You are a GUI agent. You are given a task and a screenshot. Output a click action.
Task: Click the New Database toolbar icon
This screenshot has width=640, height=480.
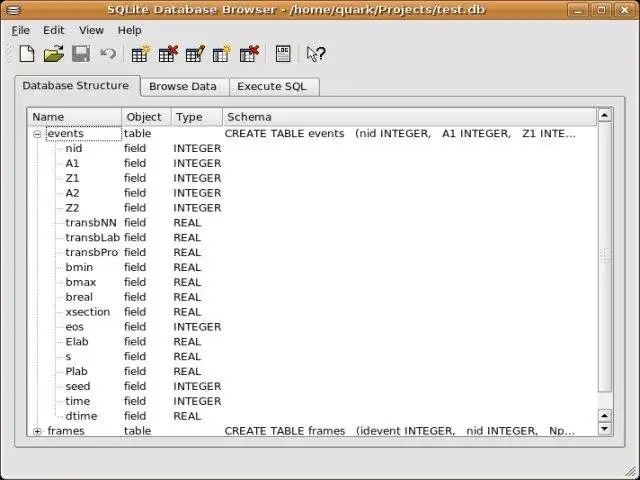[27, 54]
